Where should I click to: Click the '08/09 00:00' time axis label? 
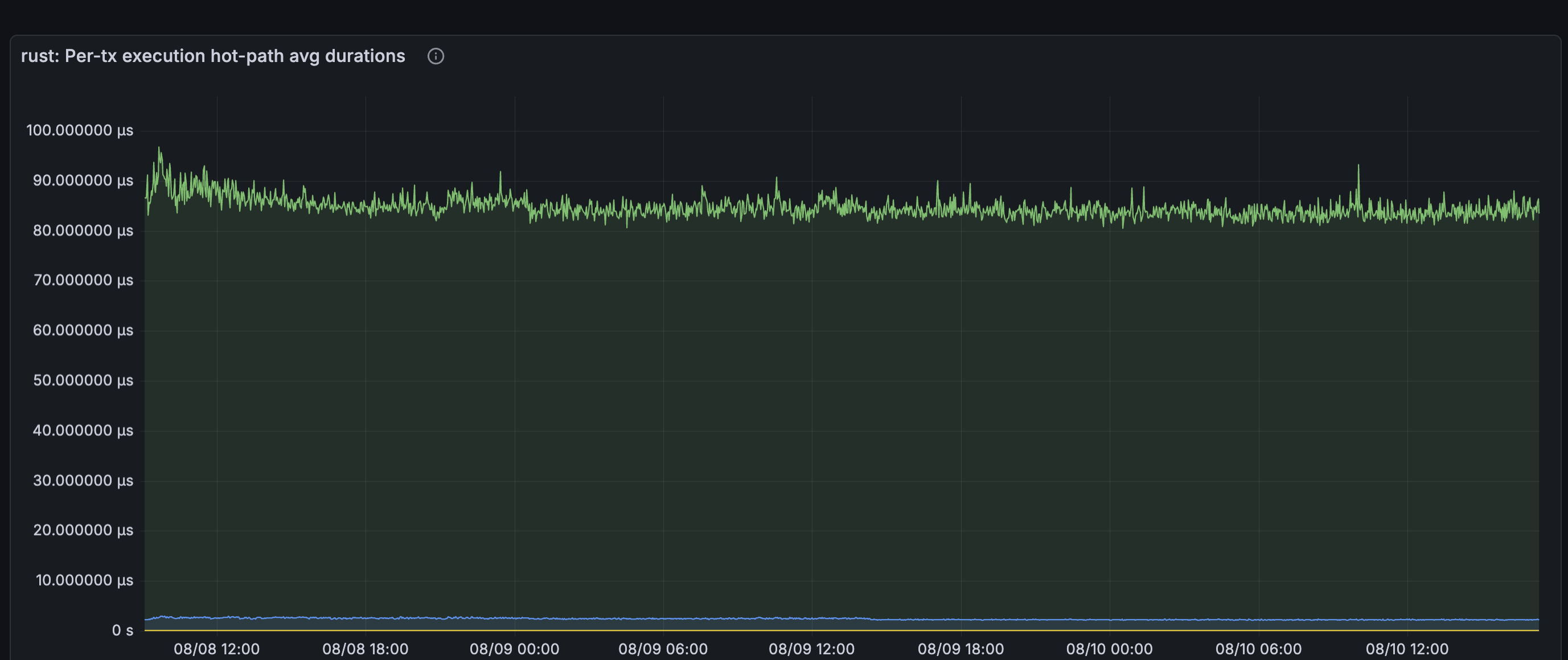[x=514, y=649]
